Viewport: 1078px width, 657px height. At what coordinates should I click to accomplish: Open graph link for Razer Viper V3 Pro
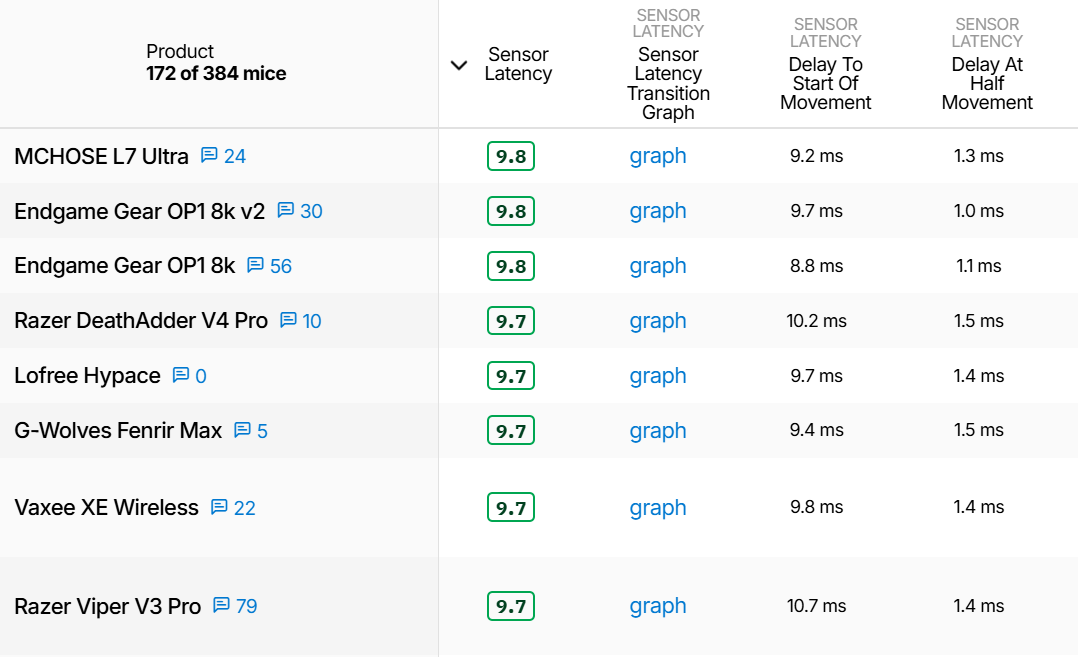658,606
